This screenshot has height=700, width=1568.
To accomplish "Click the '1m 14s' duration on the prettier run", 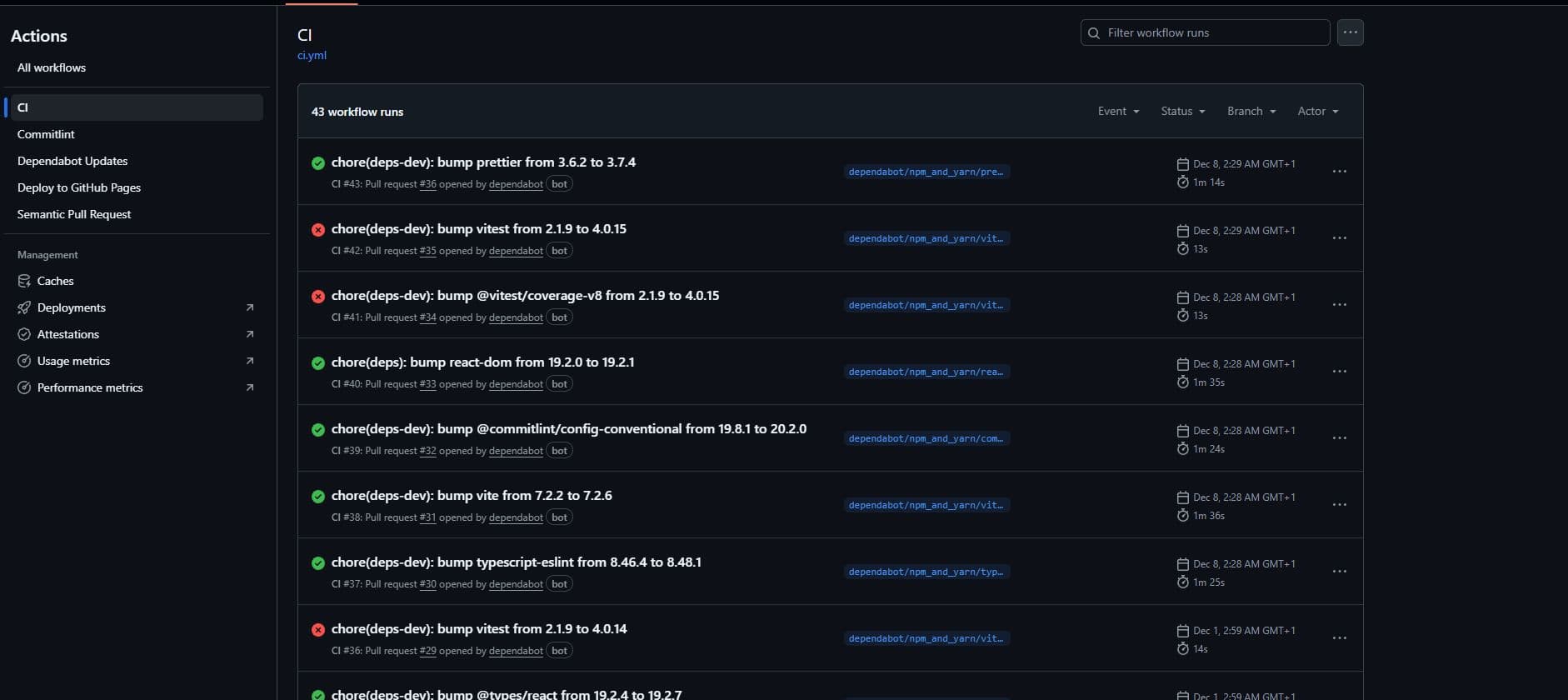I will tap(1209, 182).
